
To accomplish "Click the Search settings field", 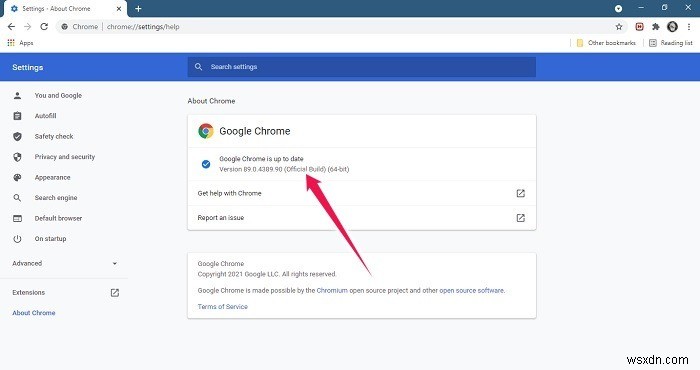I will [362, 67].
